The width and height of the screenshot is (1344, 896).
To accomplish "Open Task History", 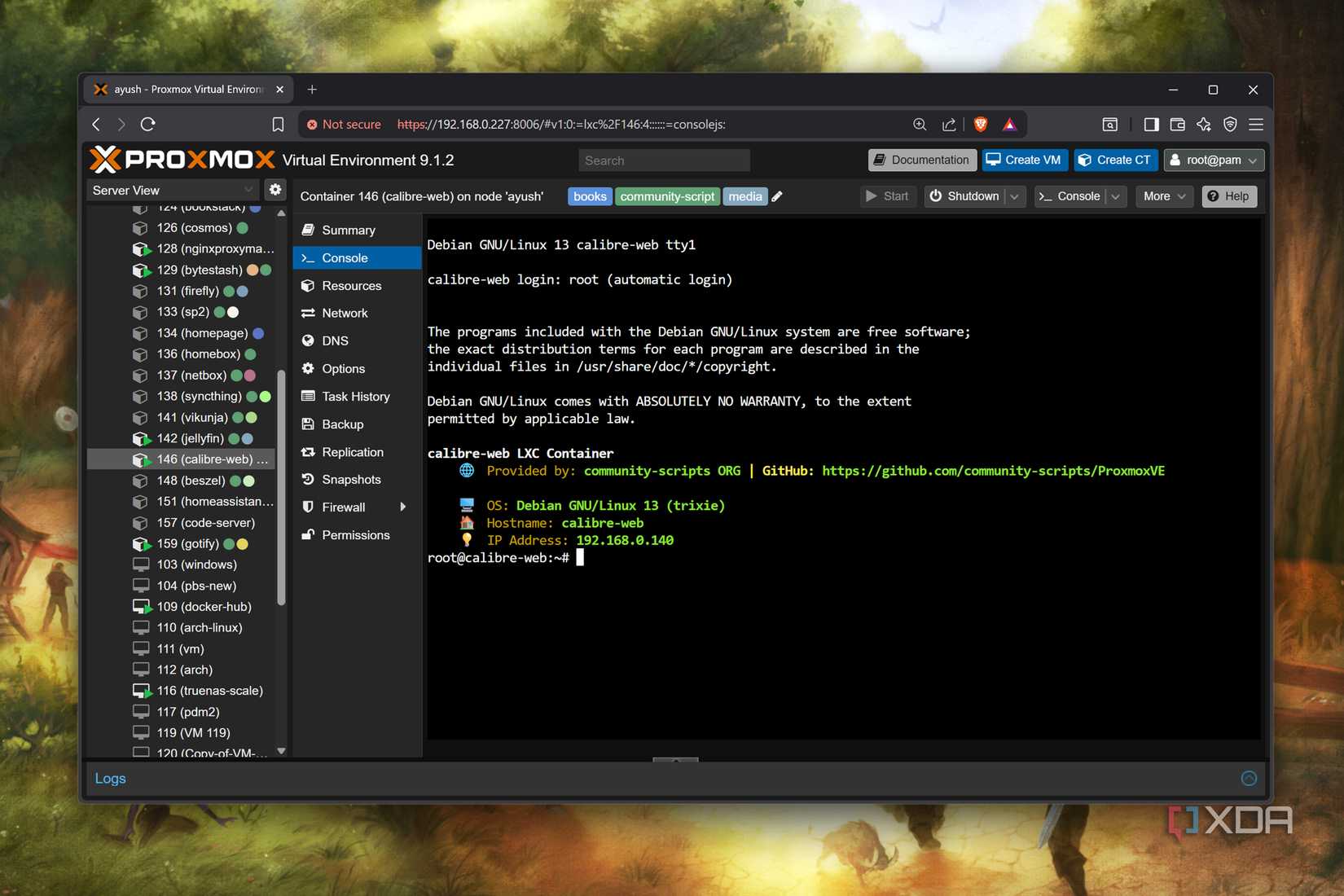I will coord(357,397).
